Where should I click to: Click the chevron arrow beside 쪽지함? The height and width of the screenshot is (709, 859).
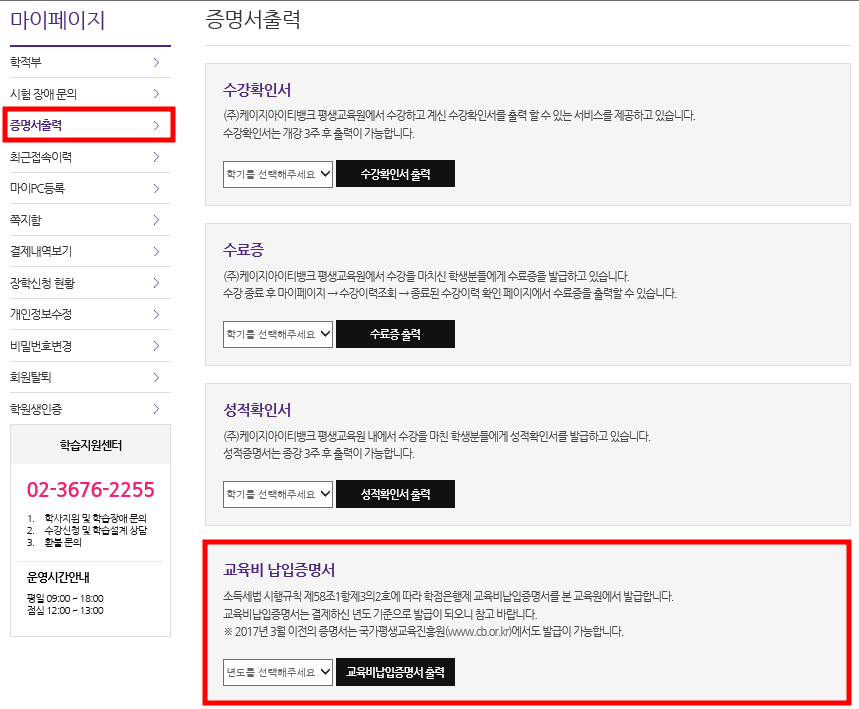tap(156, 220)
